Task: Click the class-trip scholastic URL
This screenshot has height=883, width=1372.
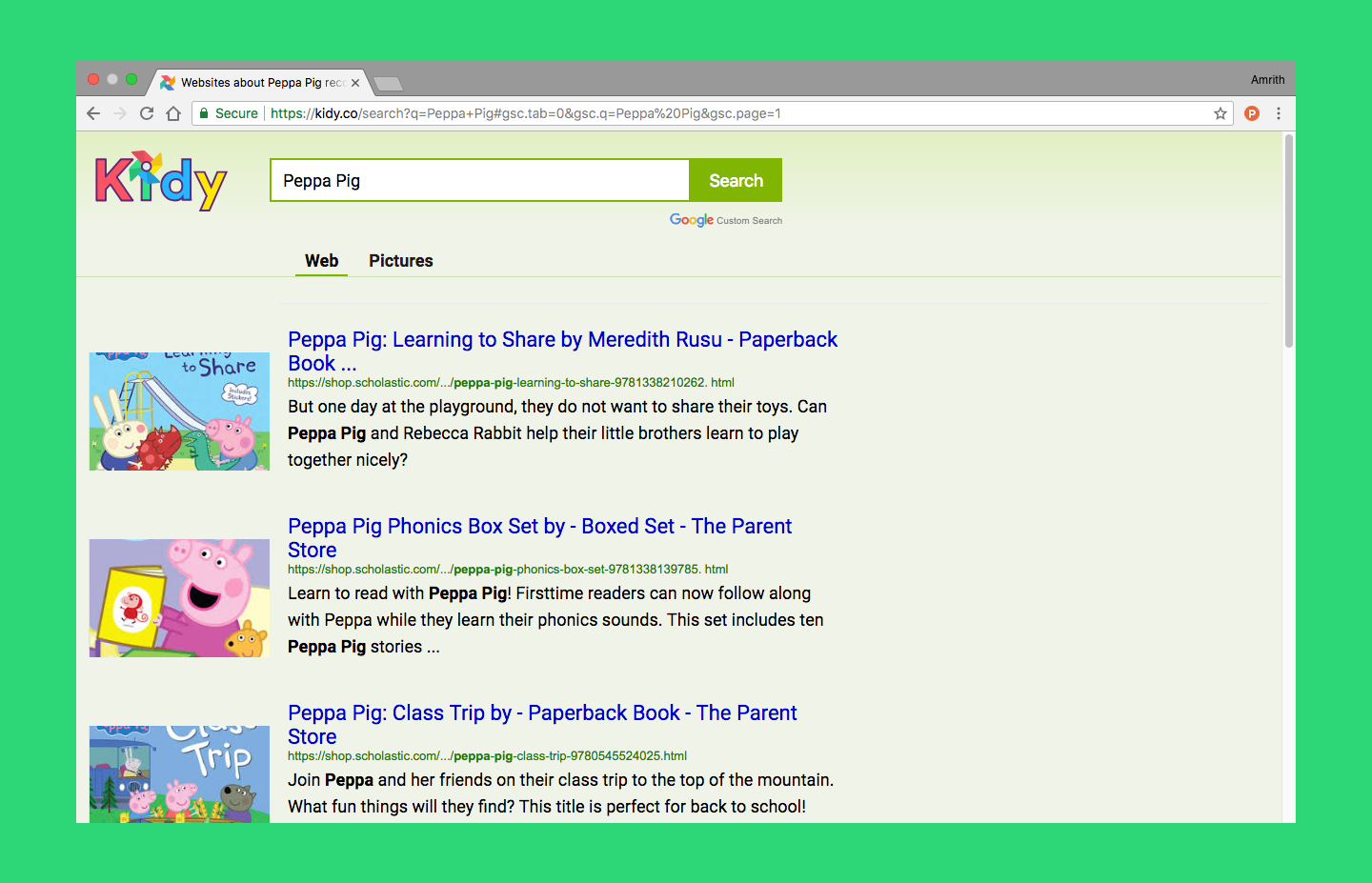Action: coord(487,756)
